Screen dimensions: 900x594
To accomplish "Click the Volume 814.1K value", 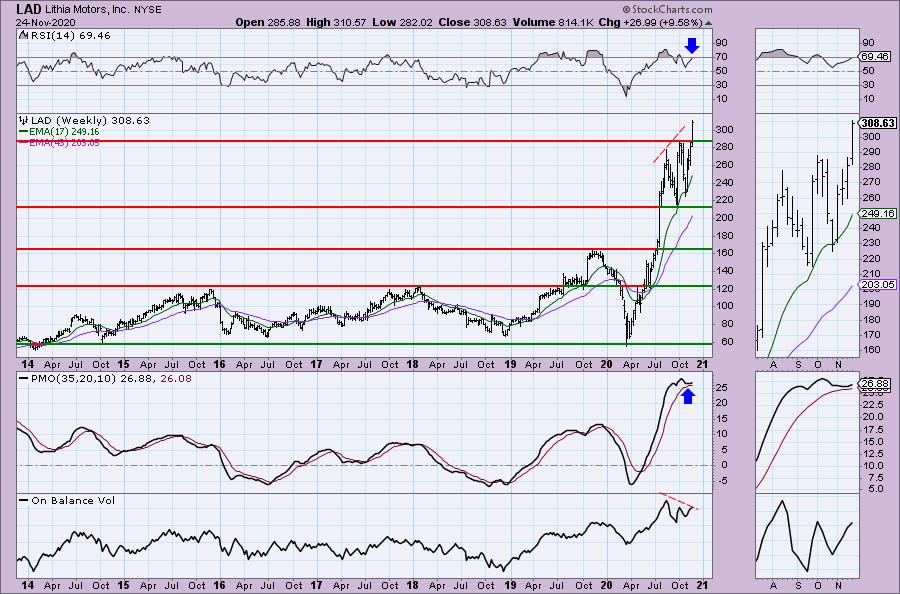I will 553,22.
